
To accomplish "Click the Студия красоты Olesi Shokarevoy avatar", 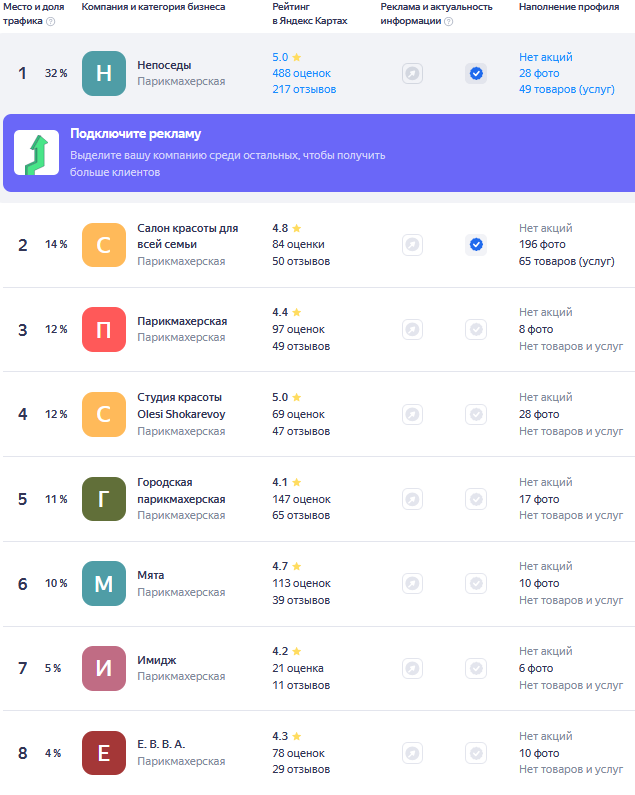I will pyautogui.click(x=104, y=414).
